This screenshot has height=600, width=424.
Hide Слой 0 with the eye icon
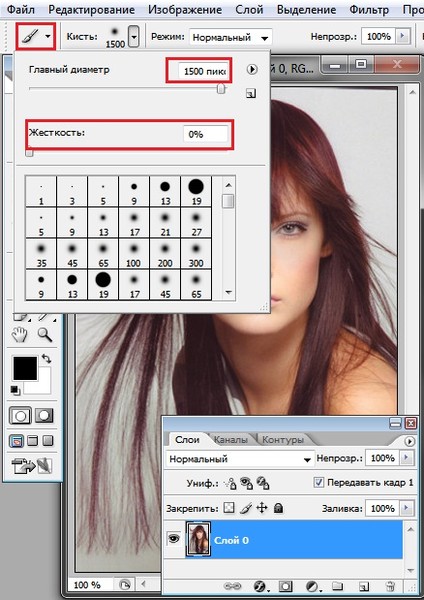174,539
